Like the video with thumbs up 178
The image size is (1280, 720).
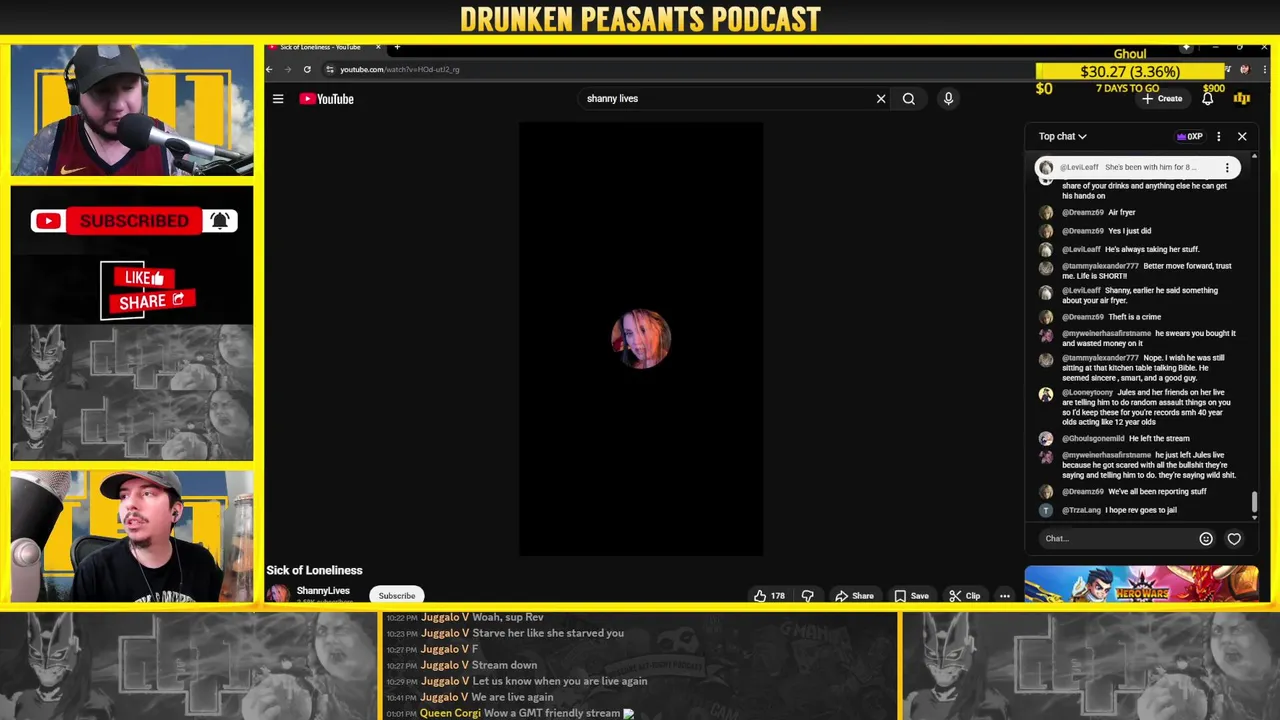pos(770,596)
